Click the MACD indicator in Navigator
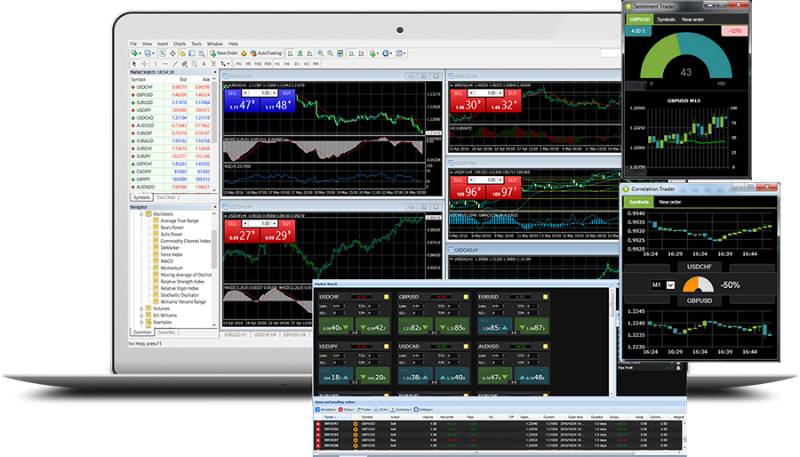 pos(168,261)
